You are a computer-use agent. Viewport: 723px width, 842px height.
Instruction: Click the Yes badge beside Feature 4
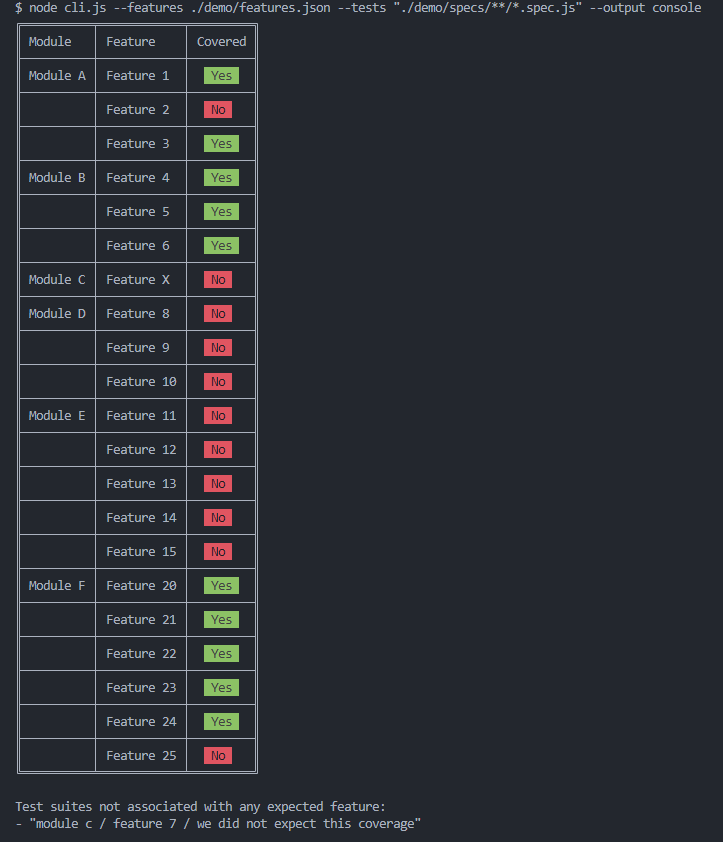point(221,178)
